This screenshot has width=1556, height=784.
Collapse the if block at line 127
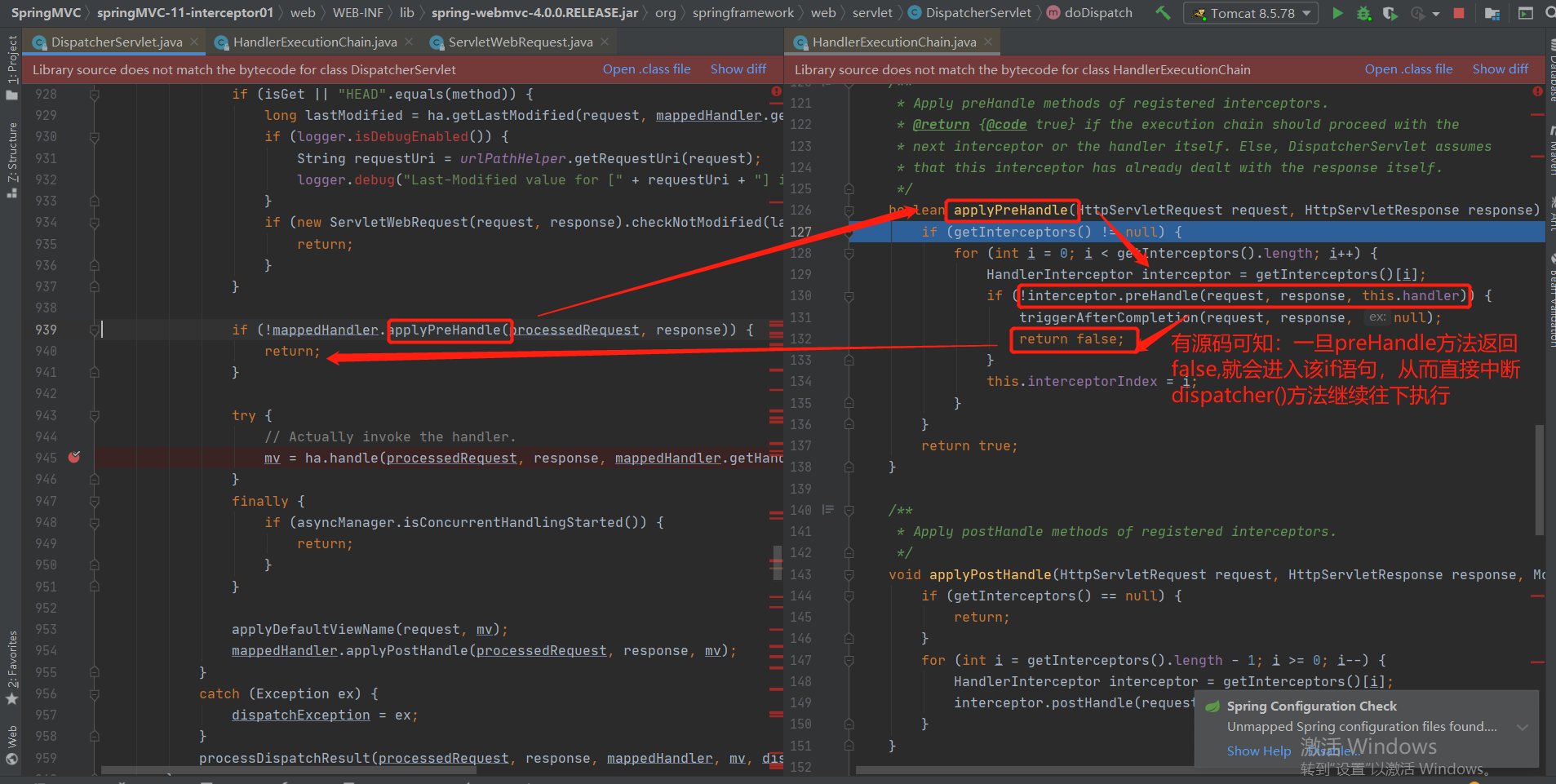click(849, 232)
